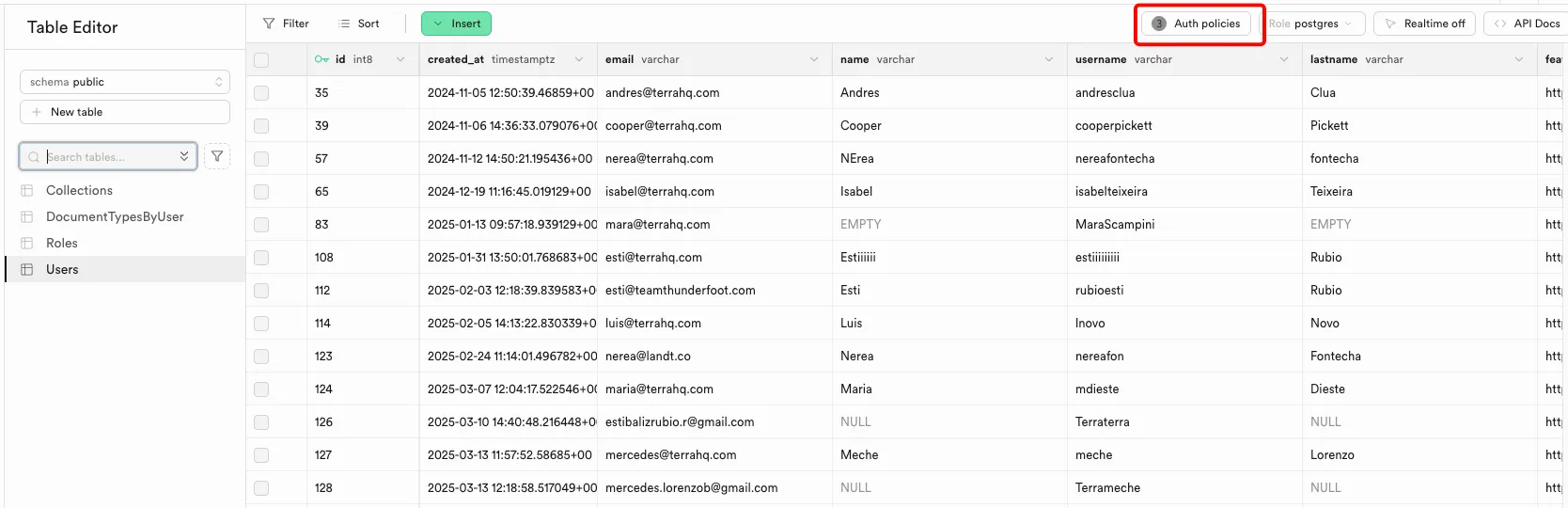This screenshot has width=1568, height=508.
Task: Click the email cell esti@teamthunderfoot.com
Action: click(x=714, y=291)
